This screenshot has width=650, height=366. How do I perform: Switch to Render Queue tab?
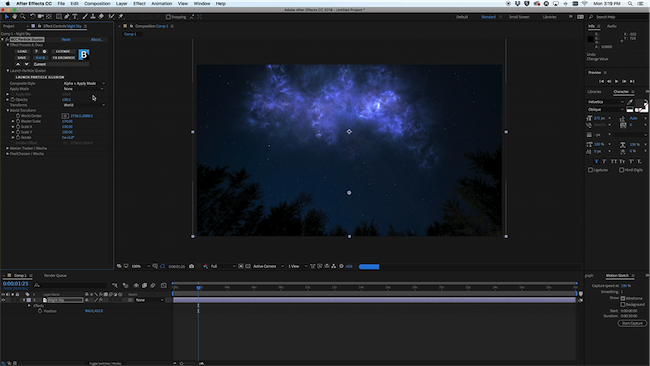pos(55,275)
